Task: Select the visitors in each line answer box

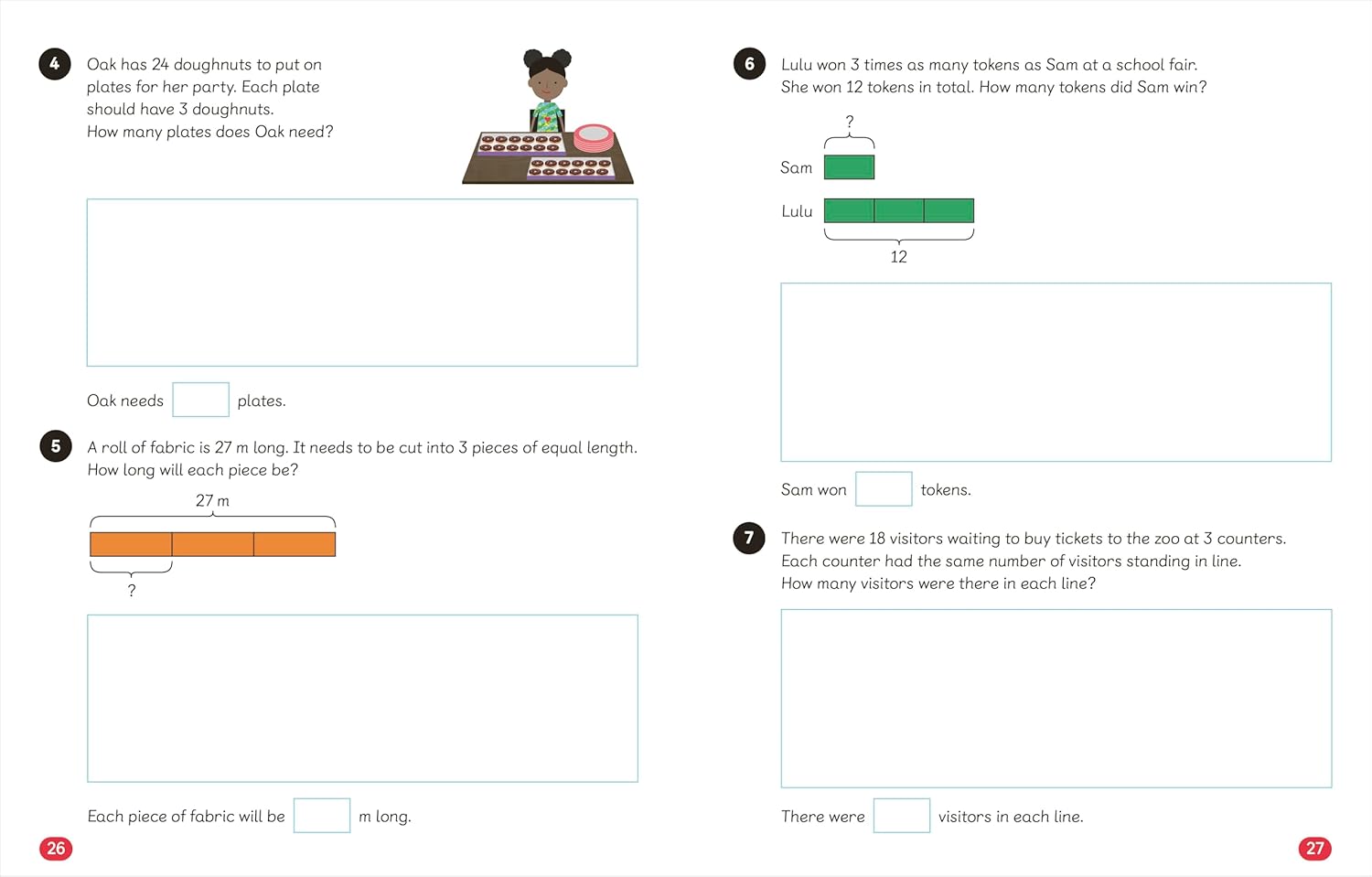Action: [902, 816]
